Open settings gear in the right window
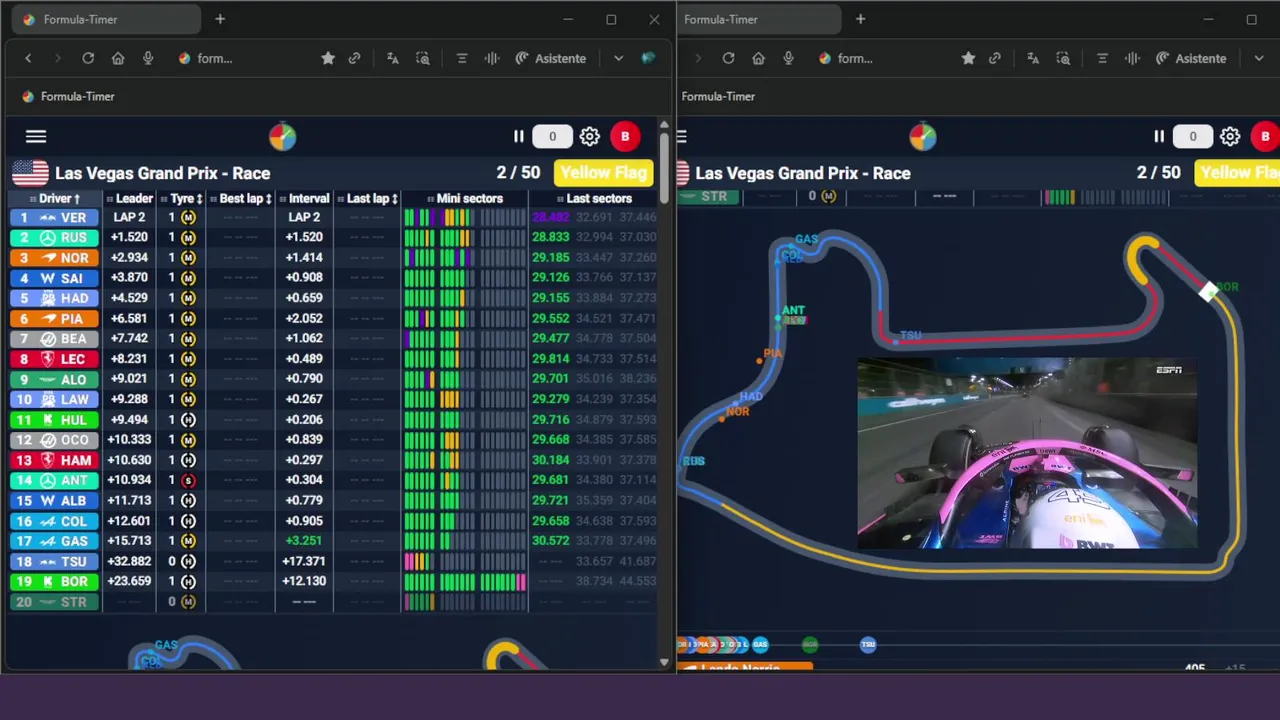 click(1230, 137)
